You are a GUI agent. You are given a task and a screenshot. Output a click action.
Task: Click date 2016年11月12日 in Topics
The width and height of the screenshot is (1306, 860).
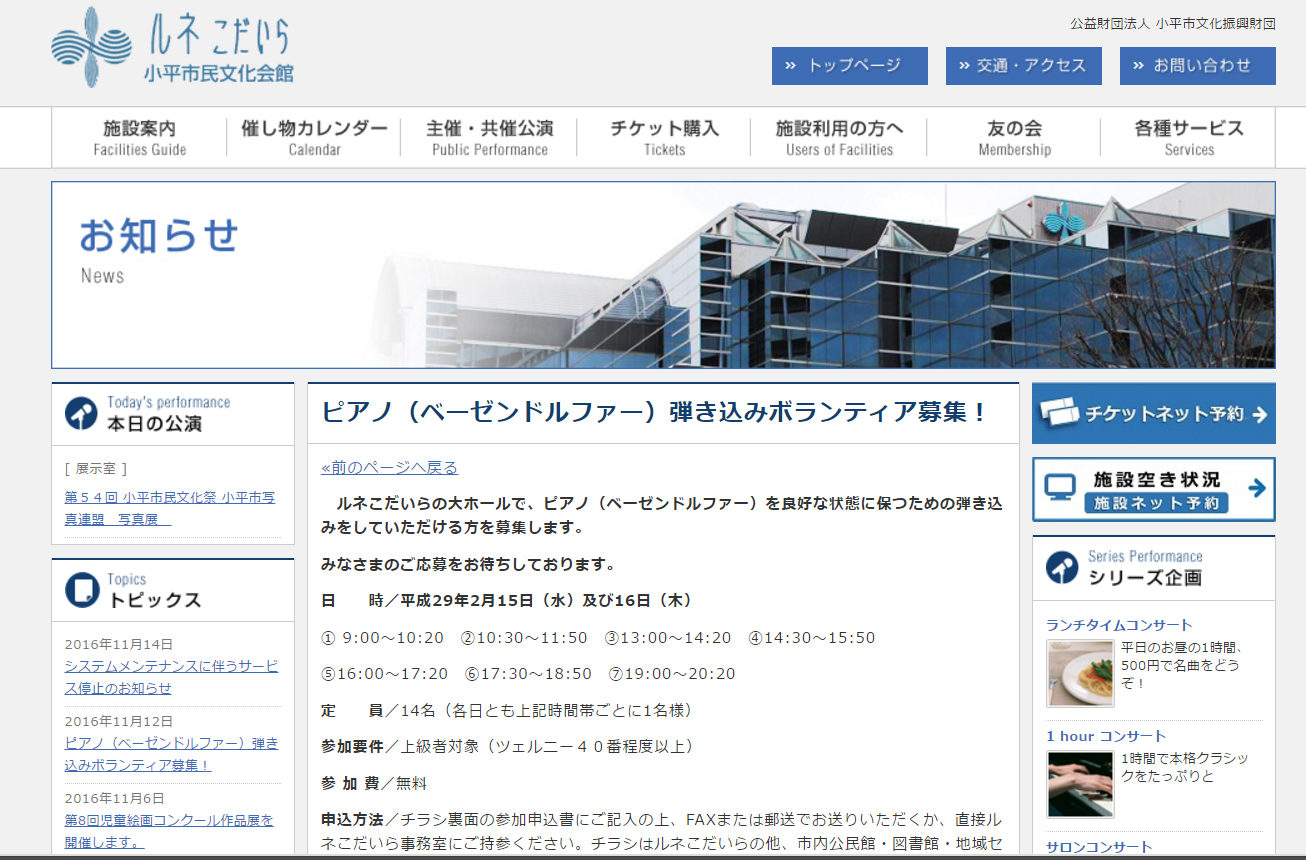pos(119,721)
